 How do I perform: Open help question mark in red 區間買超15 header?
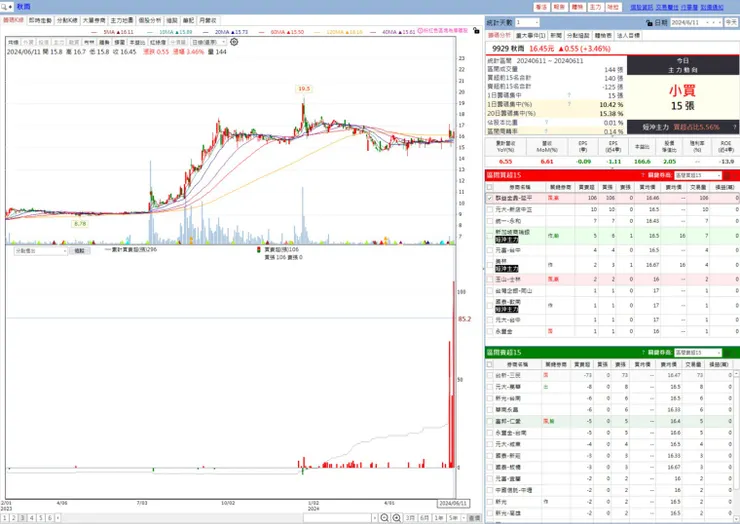pyautogui.click(x=642, y=175)
